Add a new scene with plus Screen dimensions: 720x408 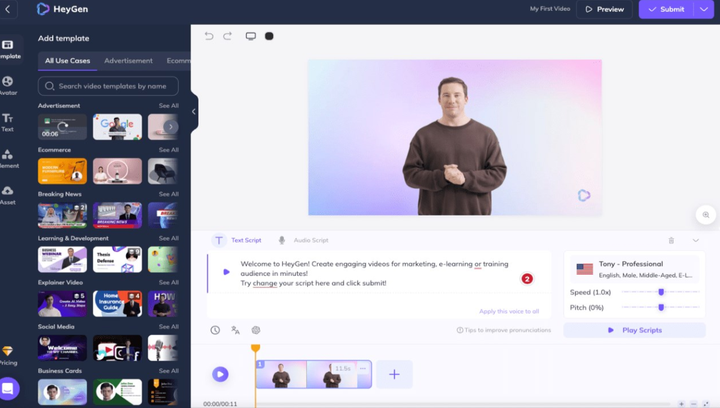[394, 374]
